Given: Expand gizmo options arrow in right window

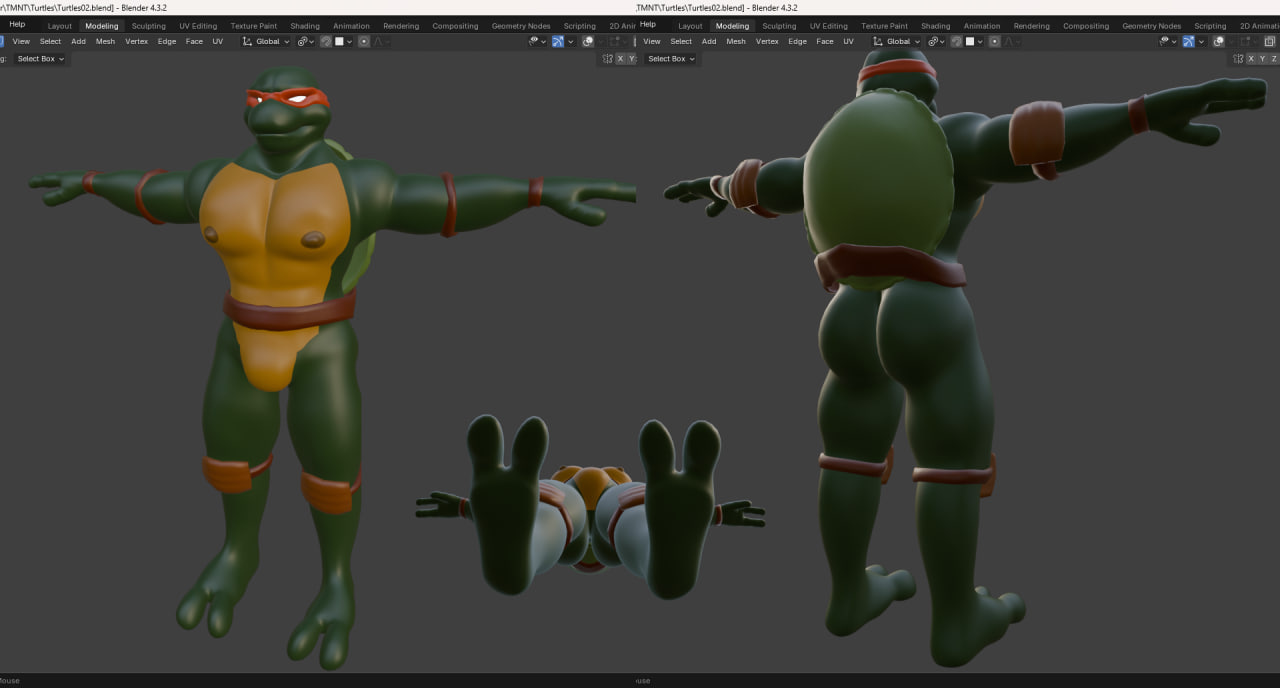Looking at the screenshot, I should point(1201,41).
